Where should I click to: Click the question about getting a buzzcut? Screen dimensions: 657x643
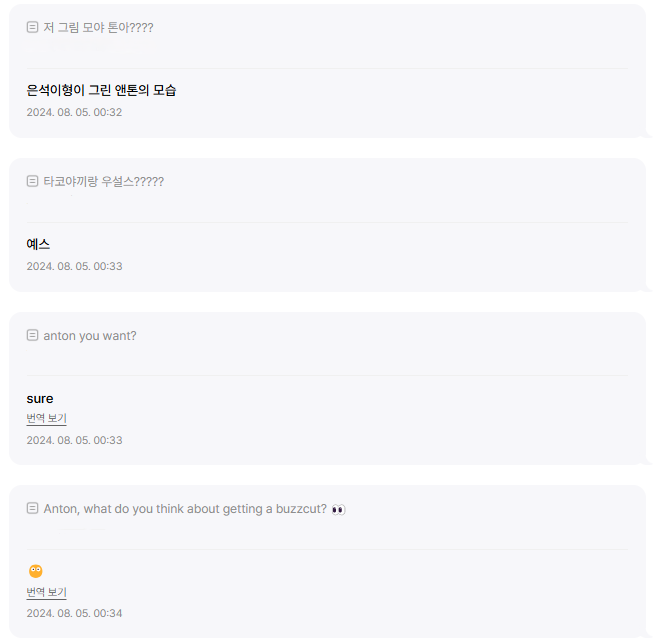tap(185, 509)
